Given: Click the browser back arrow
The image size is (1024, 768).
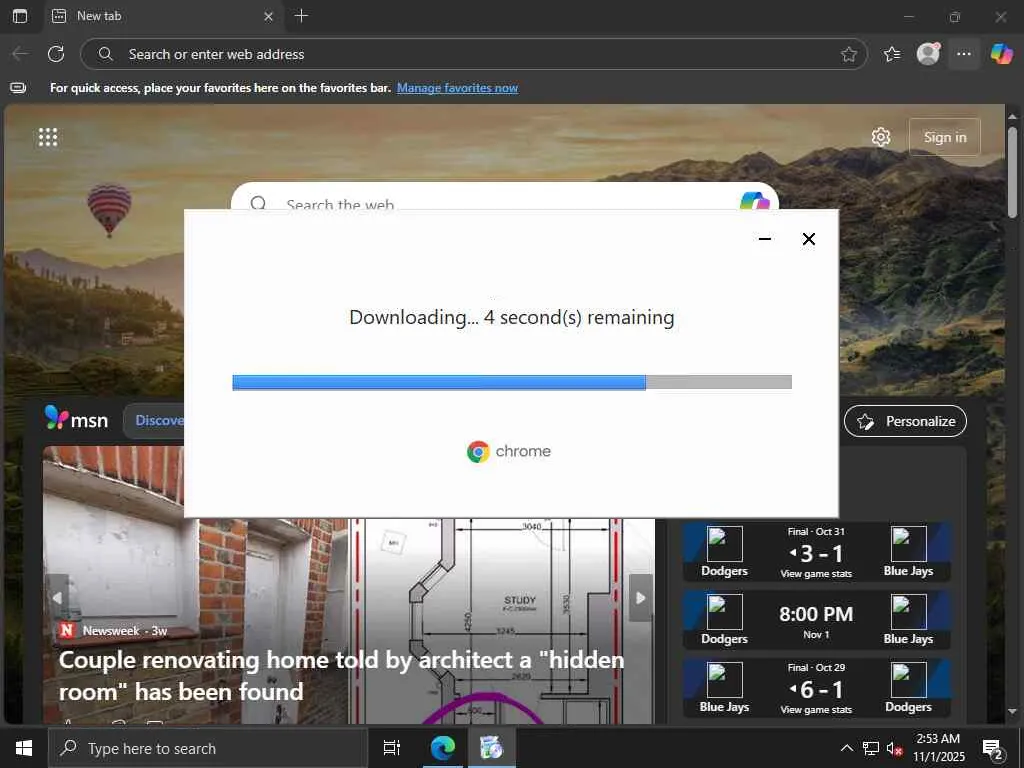Looking at the screenshot, I should click(x=20, y=54).
